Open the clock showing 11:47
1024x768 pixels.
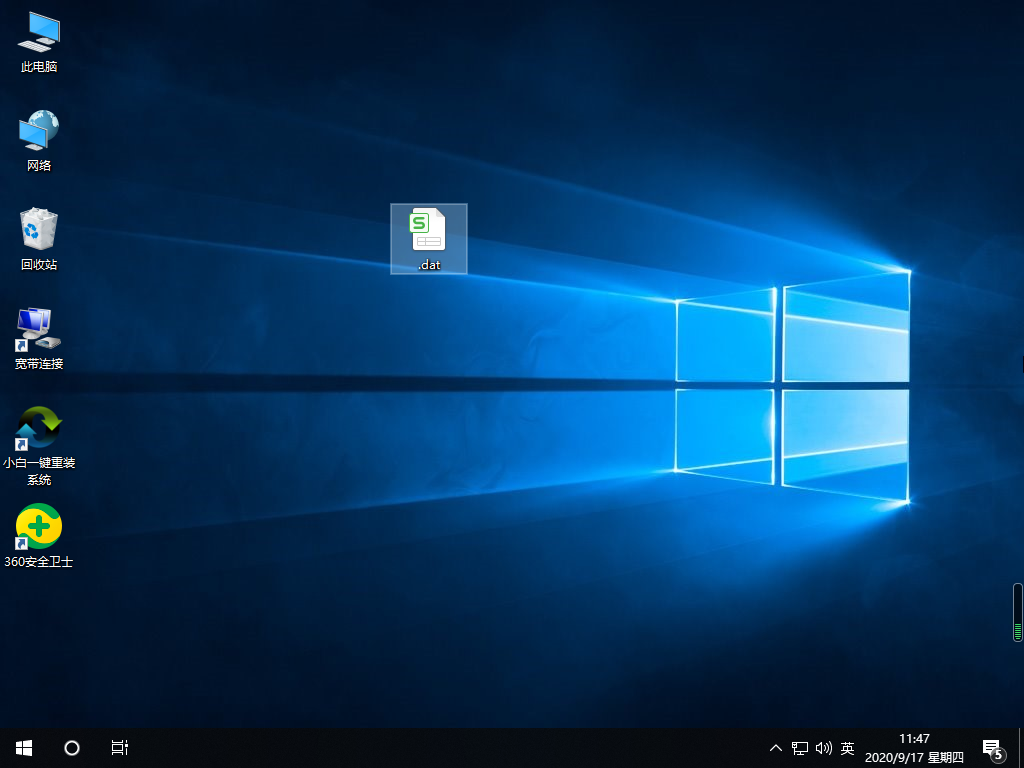pos(914,748)
